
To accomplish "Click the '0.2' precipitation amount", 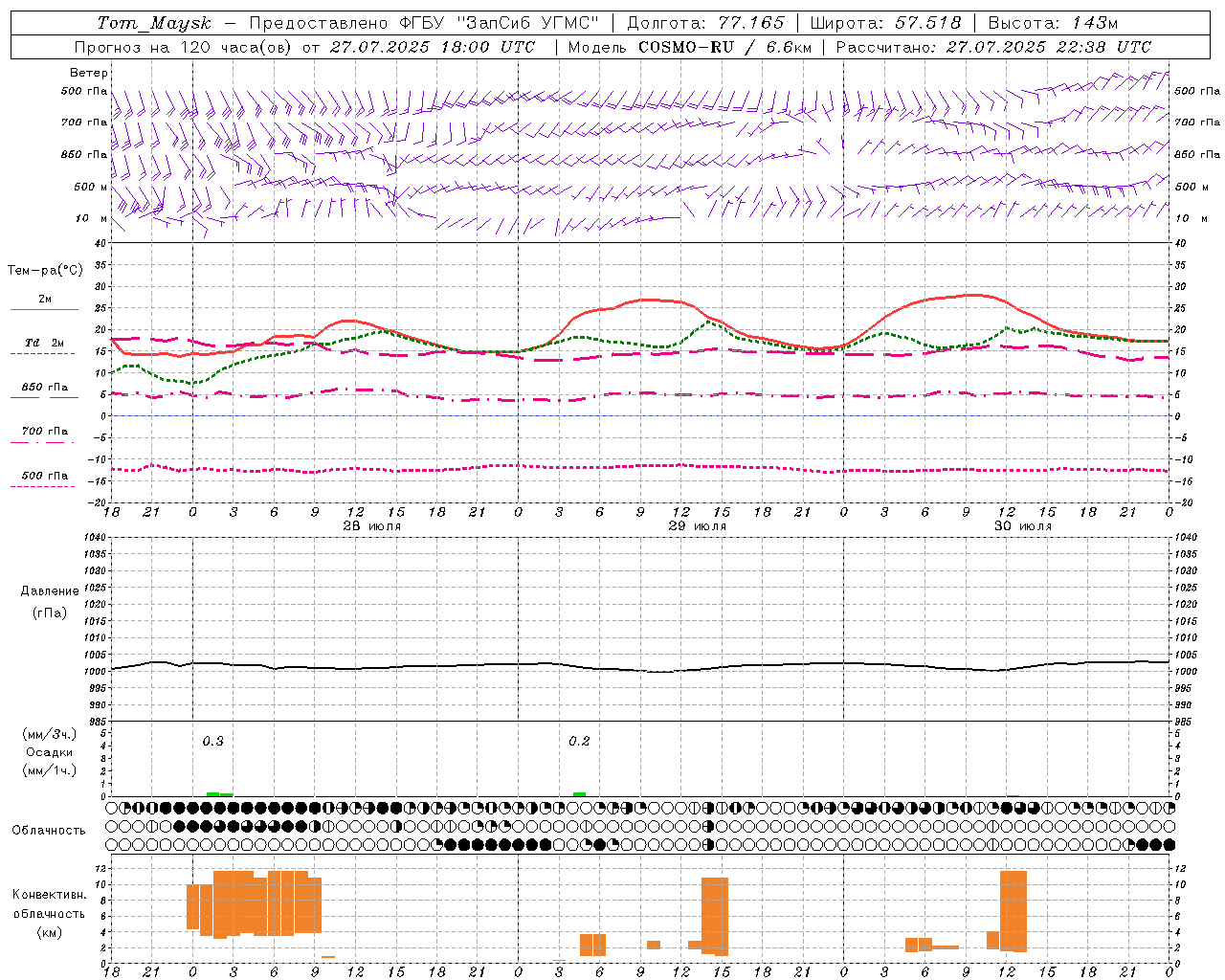I will [579, 741].
